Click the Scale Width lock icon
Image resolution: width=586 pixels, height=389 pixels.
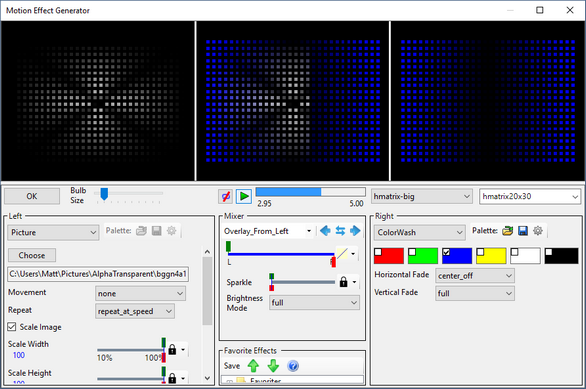click(x=172, y=350)
